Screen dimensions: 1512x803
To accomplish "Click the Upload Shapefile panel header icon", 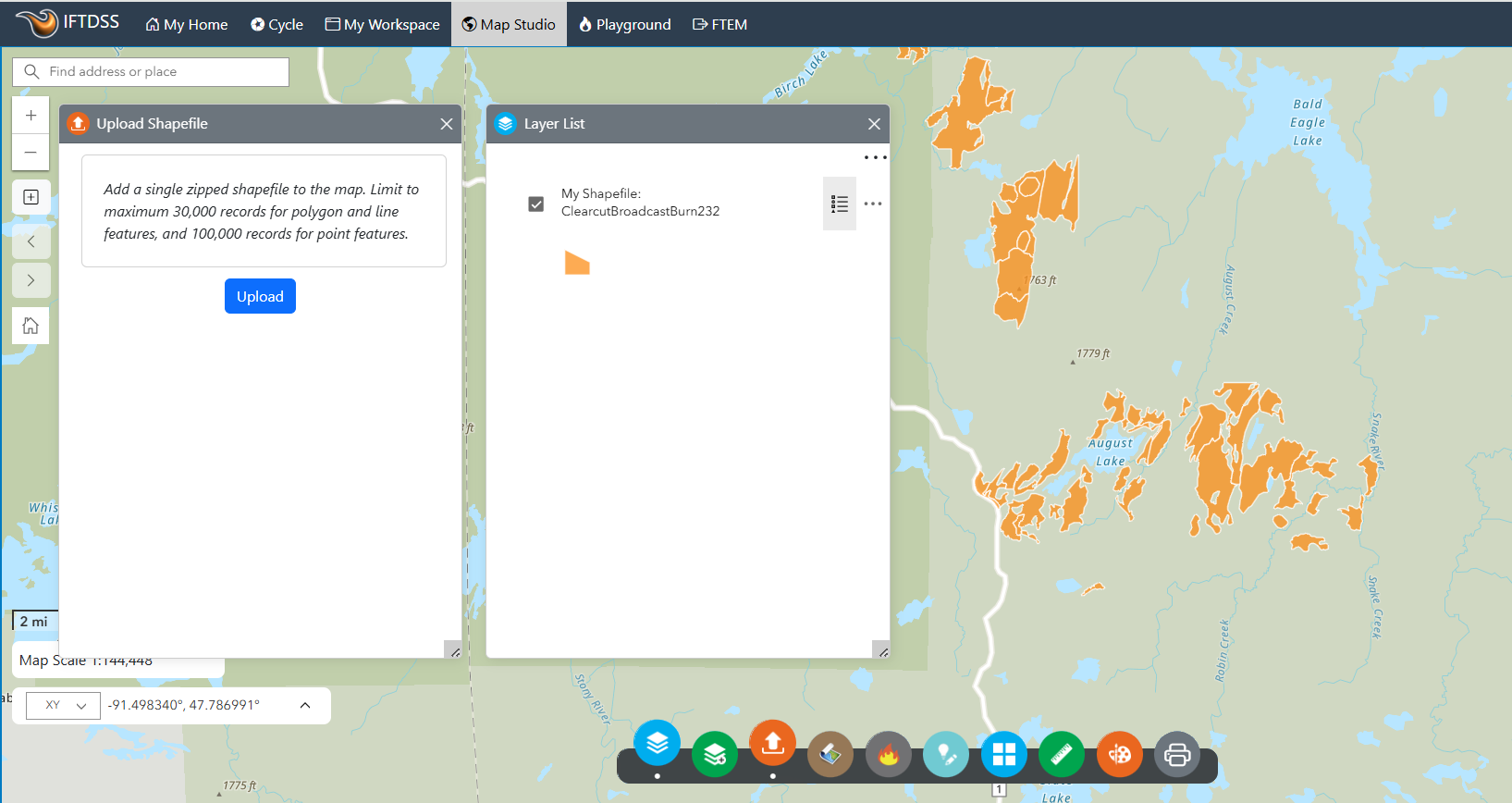I will click(x=78, y=124).
